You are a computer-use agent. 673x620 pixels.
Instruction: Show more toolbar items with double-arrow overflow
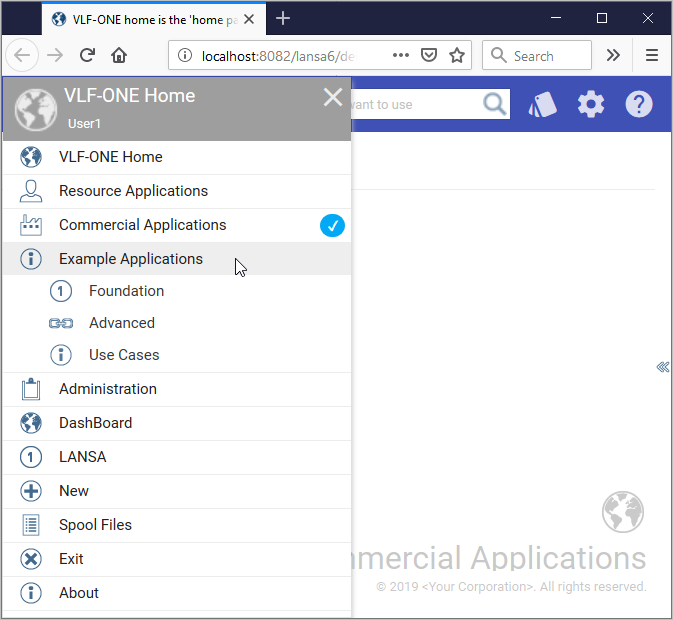point(613,55)
